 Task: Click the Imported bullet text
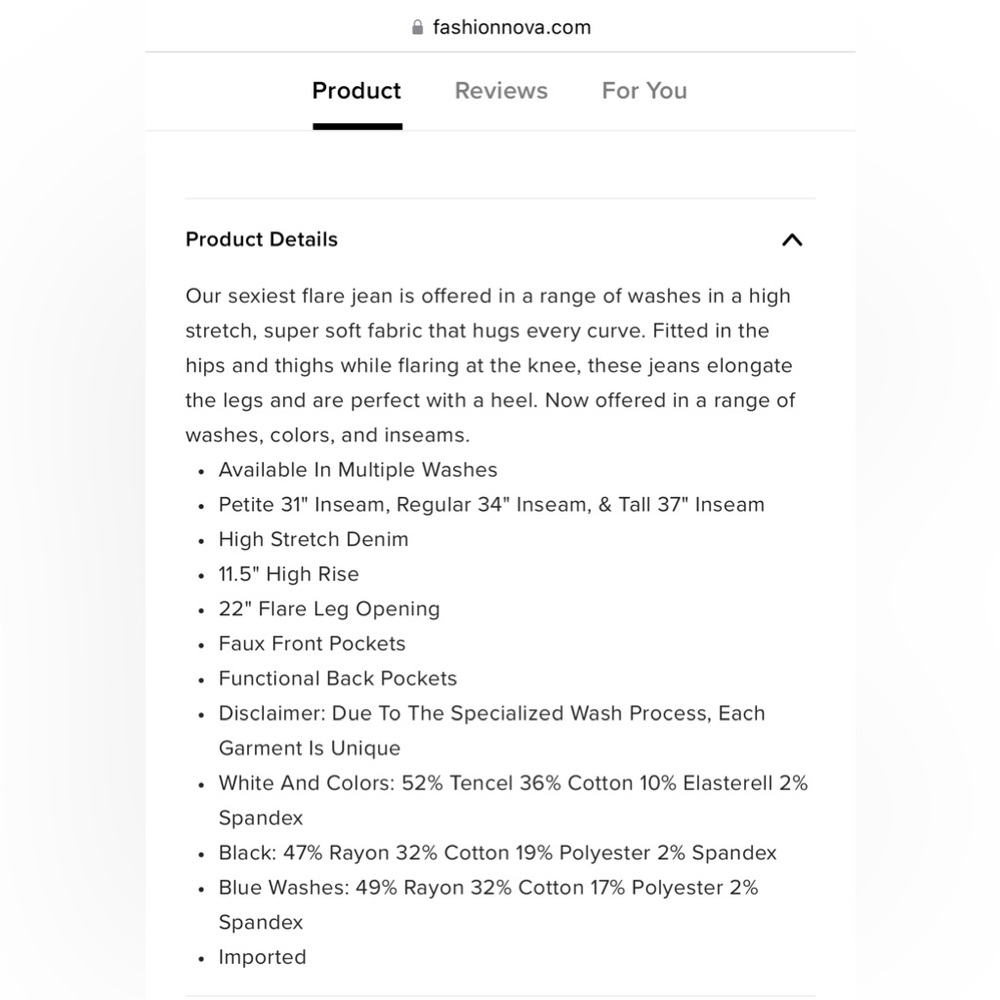click(x=262, y=957)
